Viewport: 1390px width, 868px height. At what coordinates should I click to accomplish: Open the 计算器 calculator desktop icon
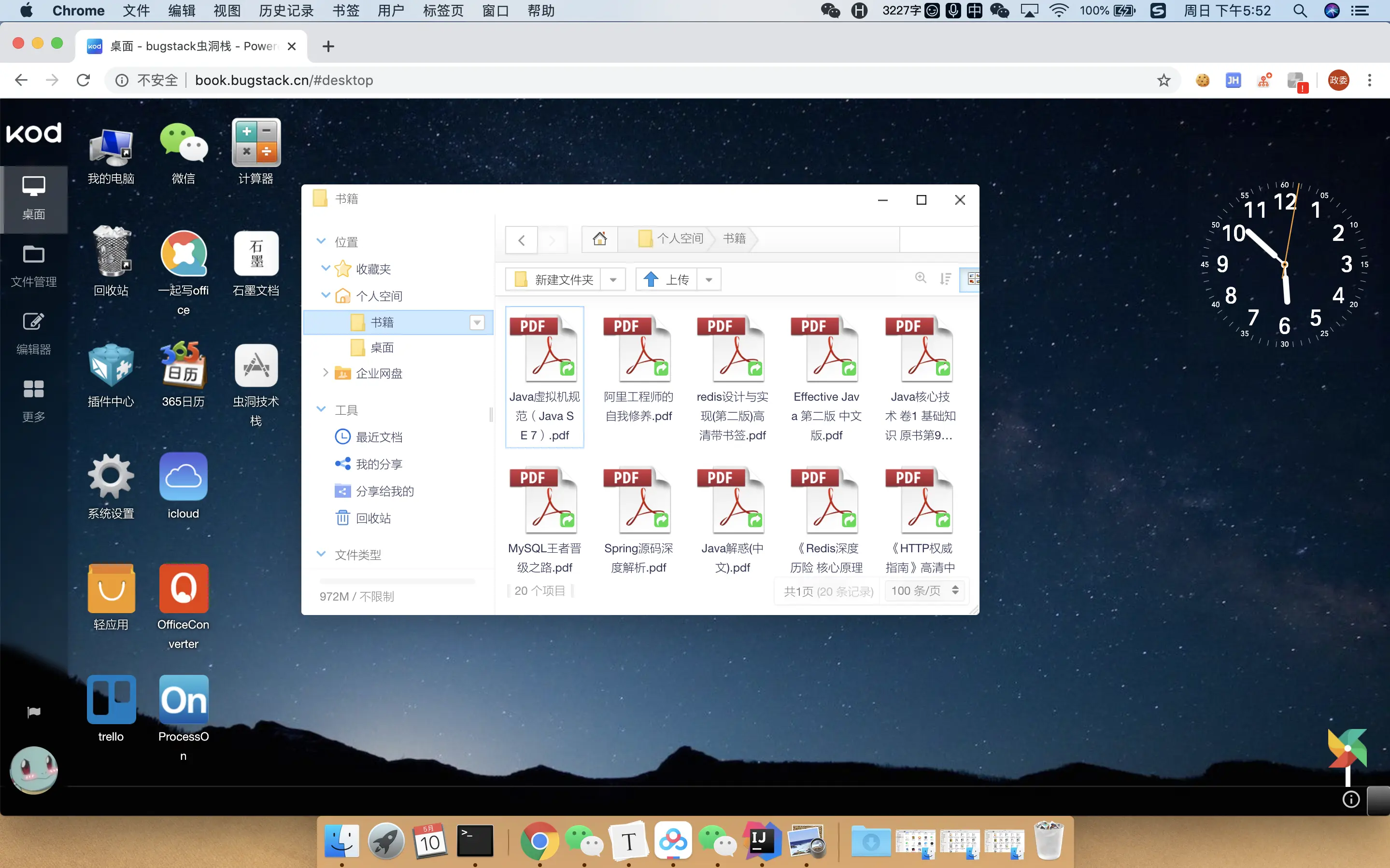(x=255, y=143)
